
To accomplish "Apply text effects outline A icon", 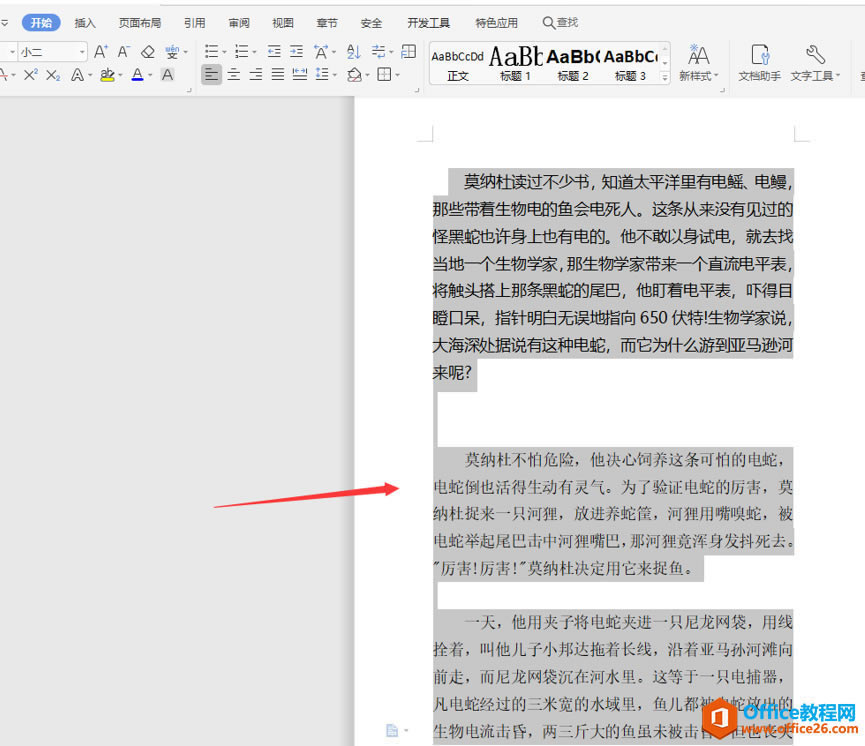I will (x=77, y=74).
